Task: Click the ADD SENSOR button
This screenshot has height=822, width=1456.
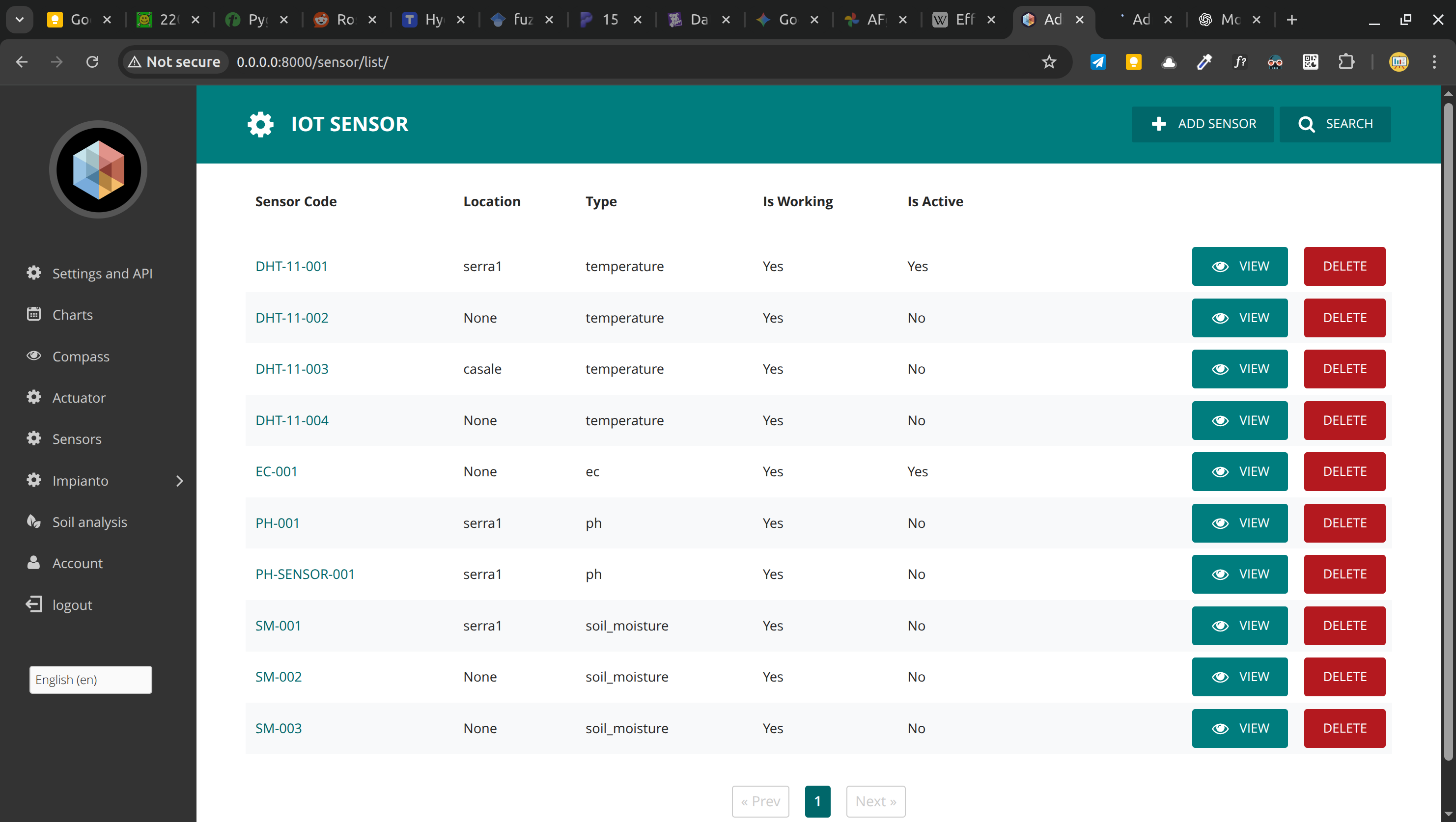Action: [x=1202, y=124]
